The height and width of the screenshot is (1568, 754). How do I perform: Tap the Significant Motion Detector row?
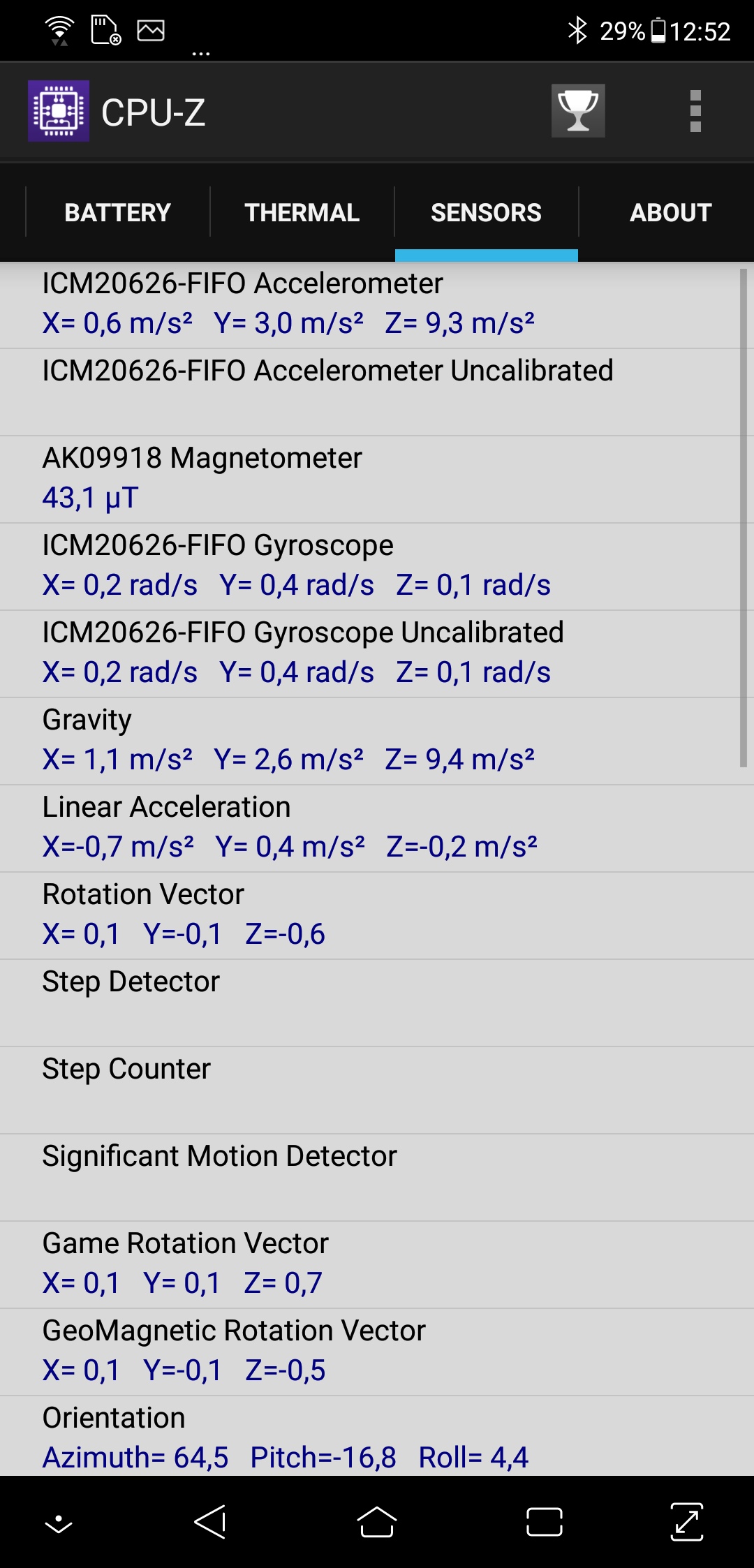377,1178
